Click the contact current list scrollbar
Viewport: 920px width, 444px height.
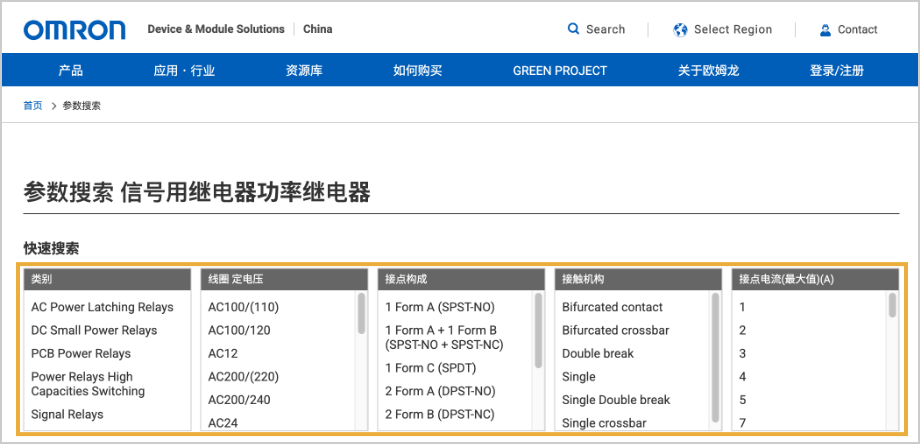892,306
